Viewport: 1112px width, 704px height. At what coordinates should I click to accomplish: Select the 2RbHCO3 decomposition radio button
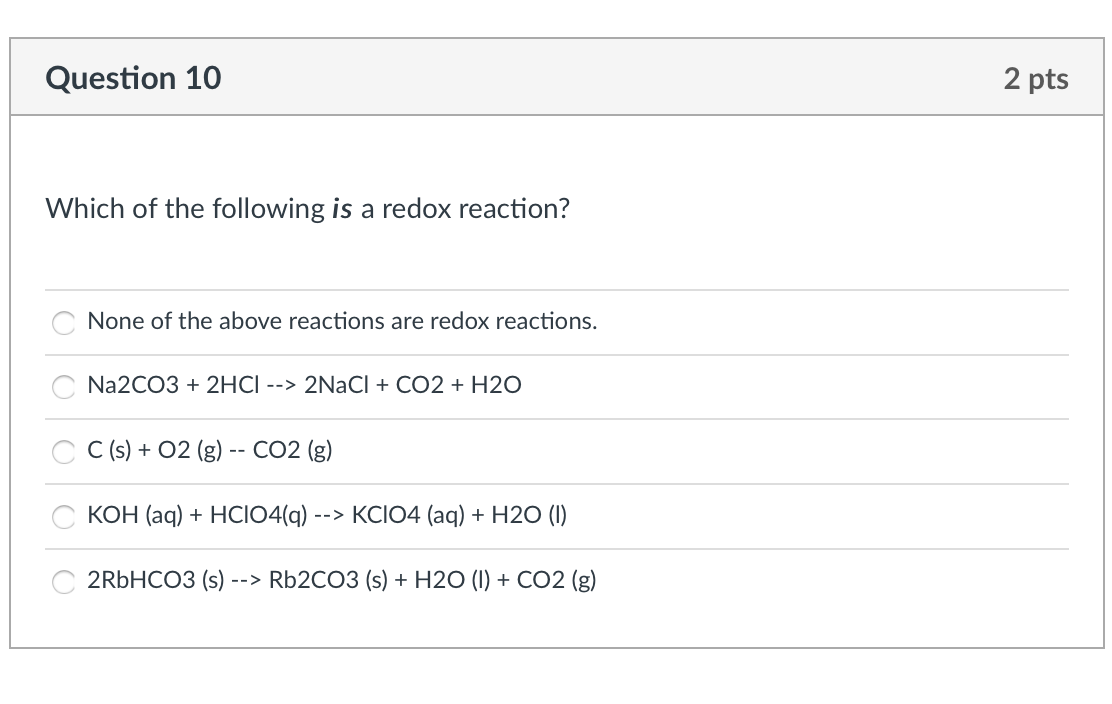click(x=64, y=581)
